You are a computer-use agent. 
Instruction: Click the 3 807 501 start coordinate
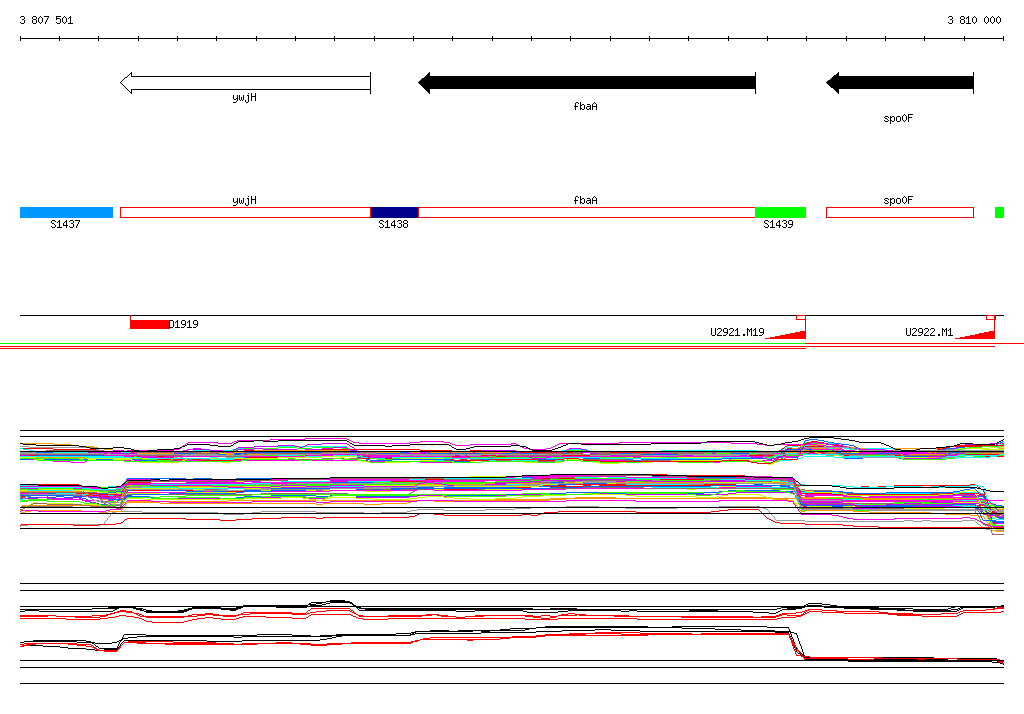click(x=46, y=20)
